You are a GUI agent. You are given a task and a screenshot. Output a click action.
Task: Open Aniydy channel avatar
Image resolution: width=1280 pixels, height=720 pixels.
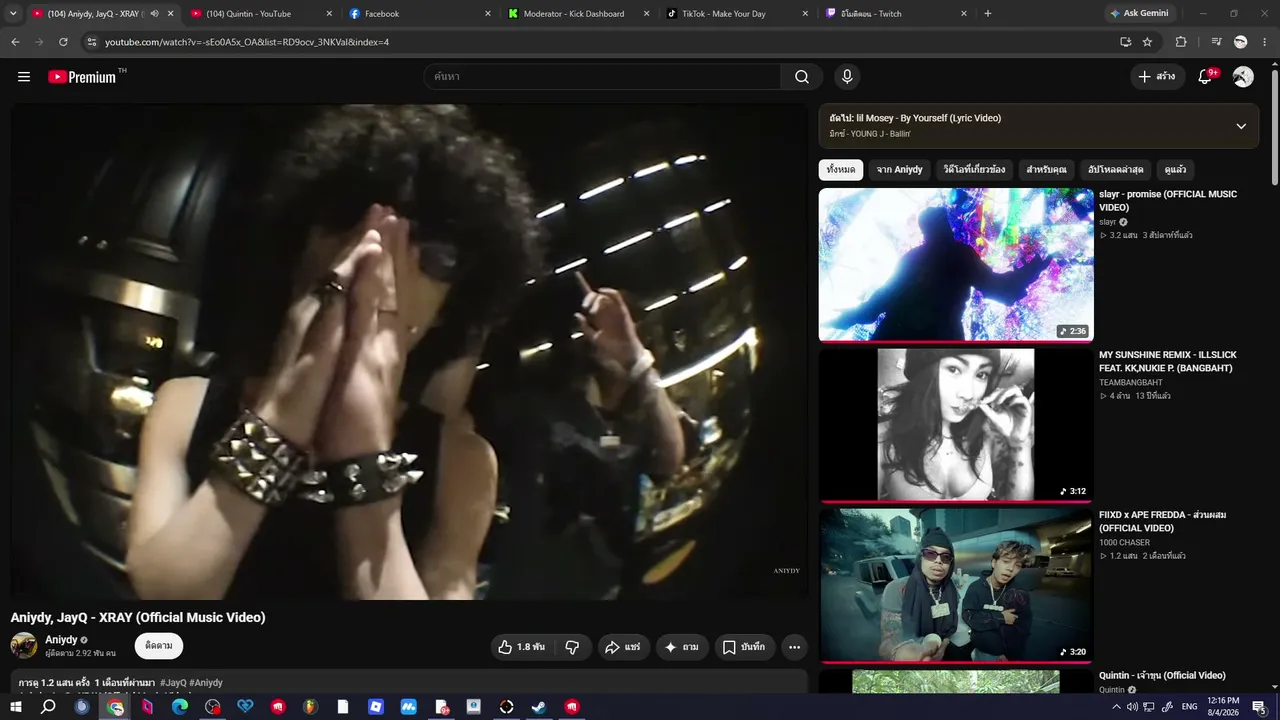(24, 645)
